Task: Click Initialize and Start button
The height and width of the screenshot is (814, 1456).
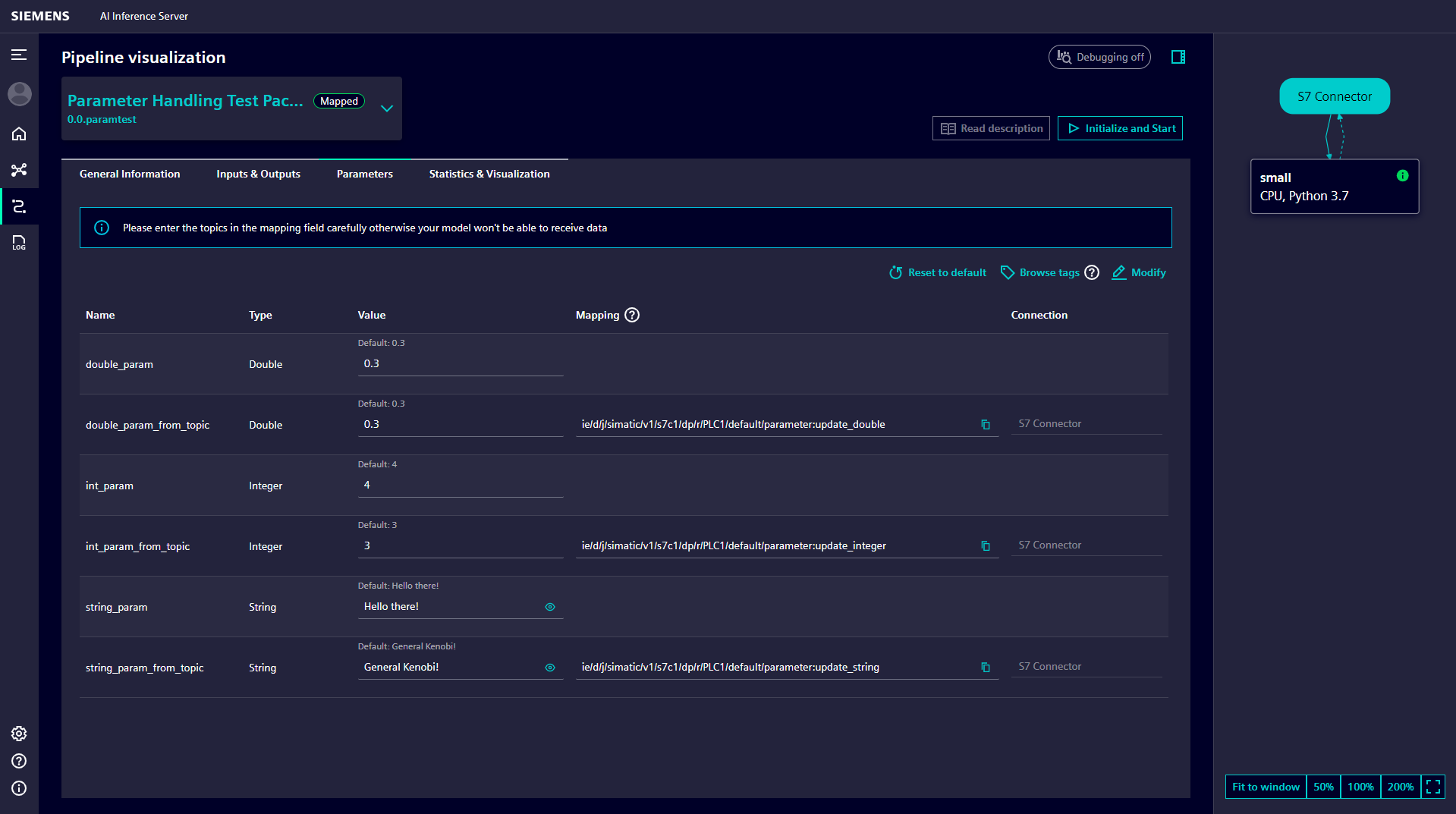Action: 1120,128
